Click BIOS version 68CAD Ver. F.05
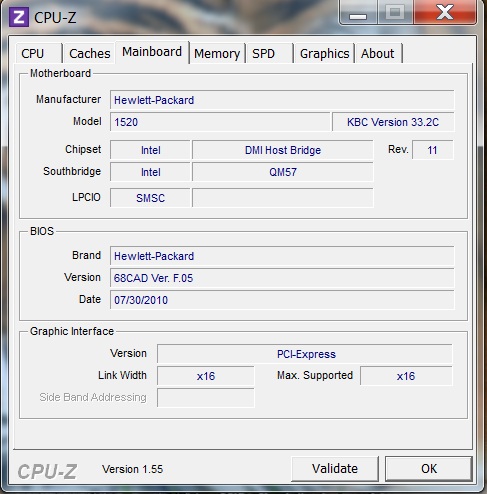This screenshot has height=494, width=487. click(282, 278)
